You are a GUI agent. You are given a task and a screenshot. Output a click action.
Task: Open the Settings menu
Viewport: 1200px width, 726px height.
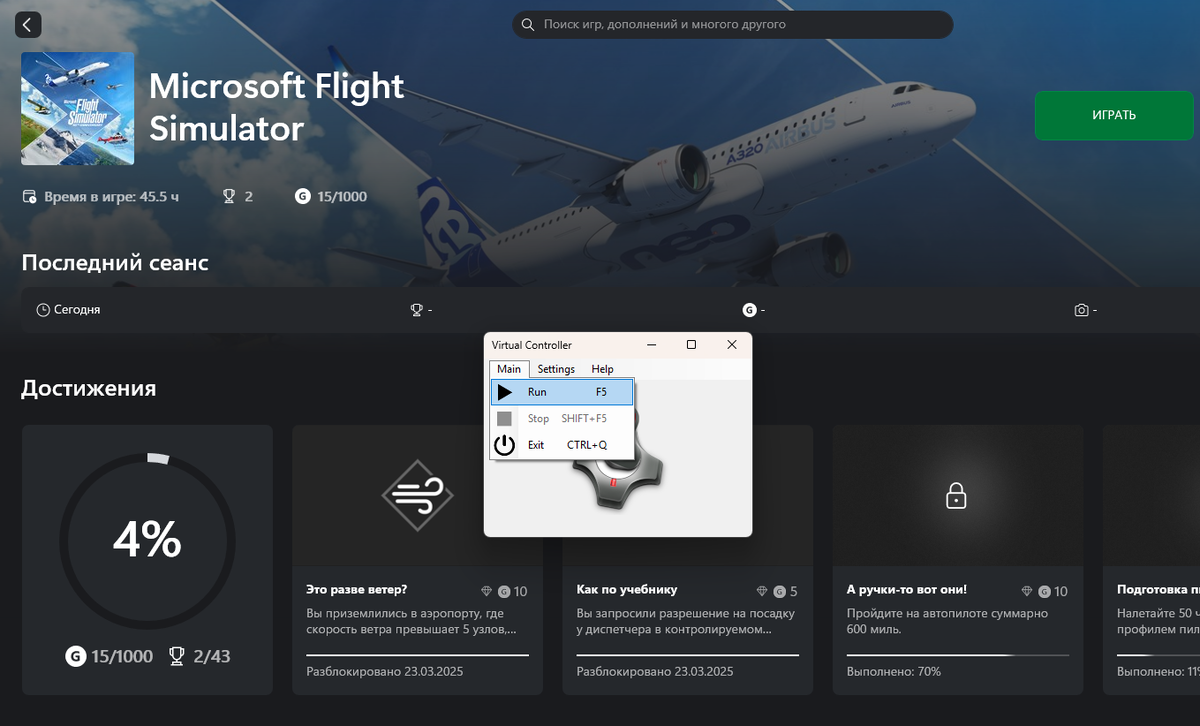[x=556, y=369]
